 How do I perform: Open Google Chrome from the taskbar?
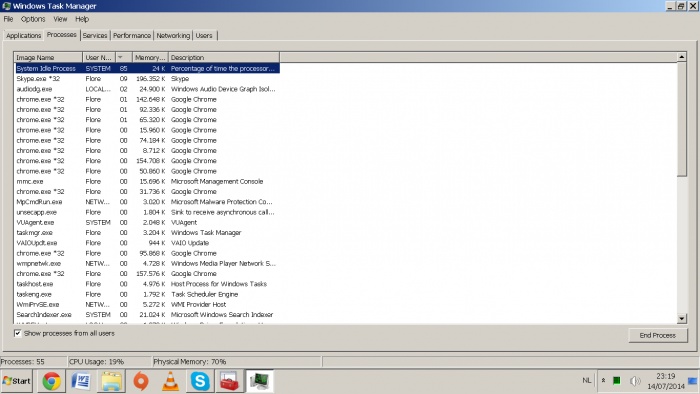(52, 381)
